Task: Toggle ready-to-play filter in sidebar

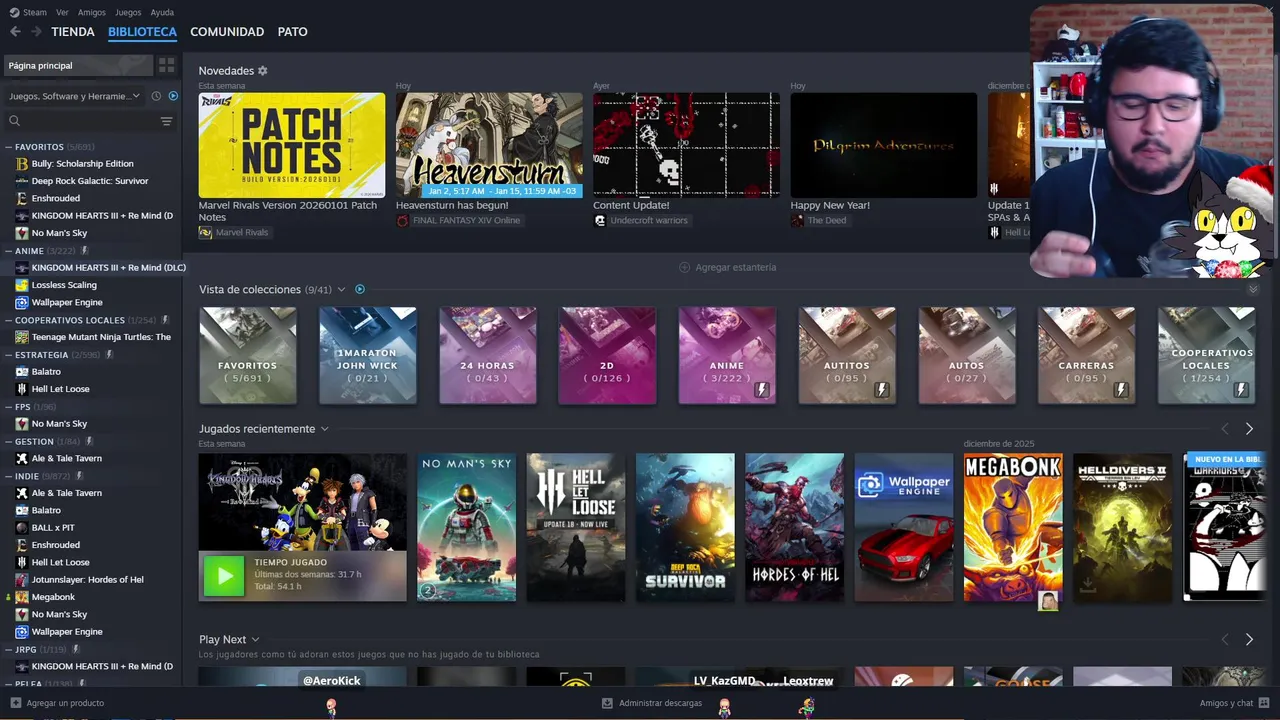Action: click(173, 96)
